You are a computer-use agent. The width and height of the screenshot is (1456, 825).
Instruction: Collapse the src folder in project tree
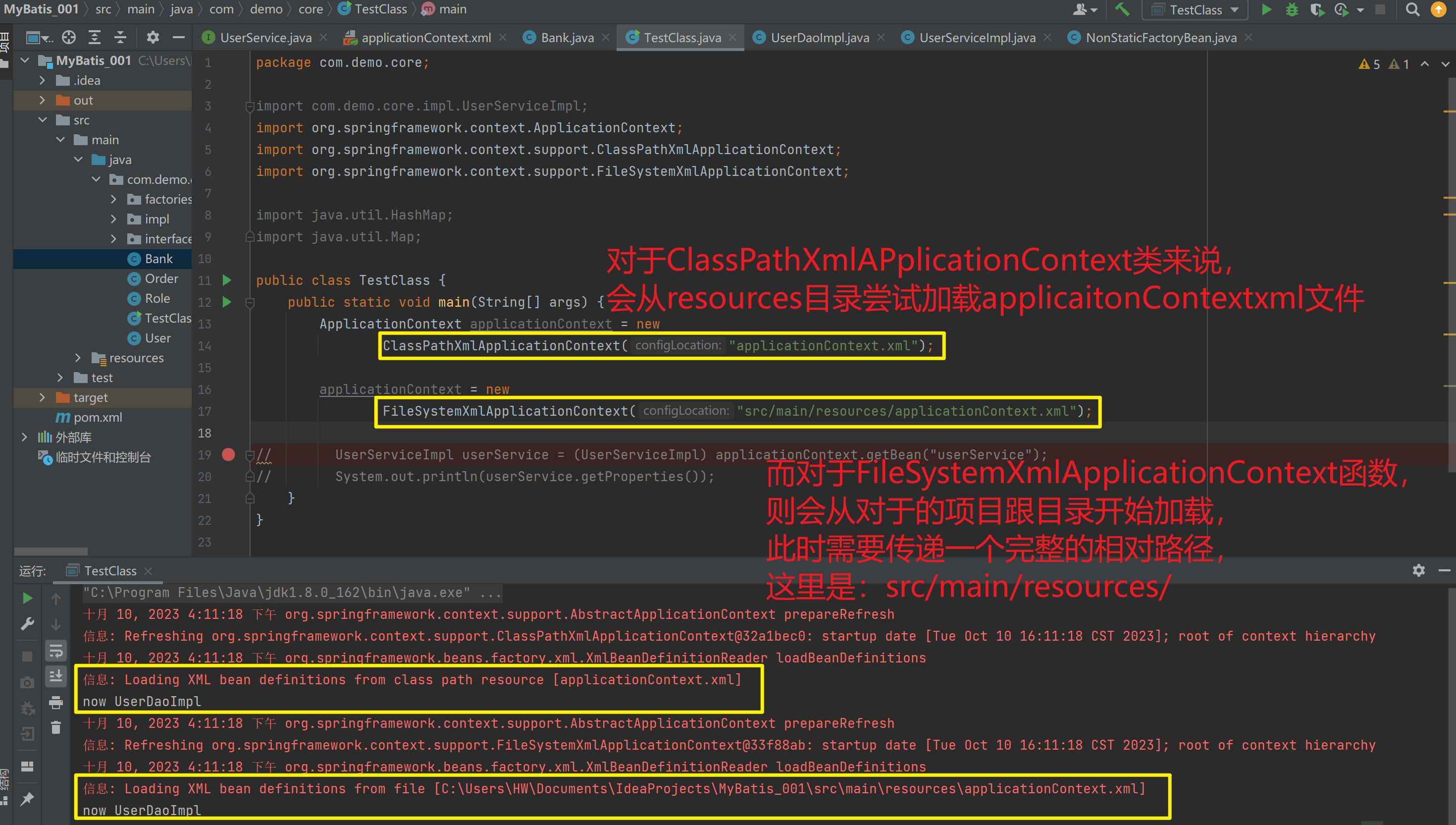43,120
